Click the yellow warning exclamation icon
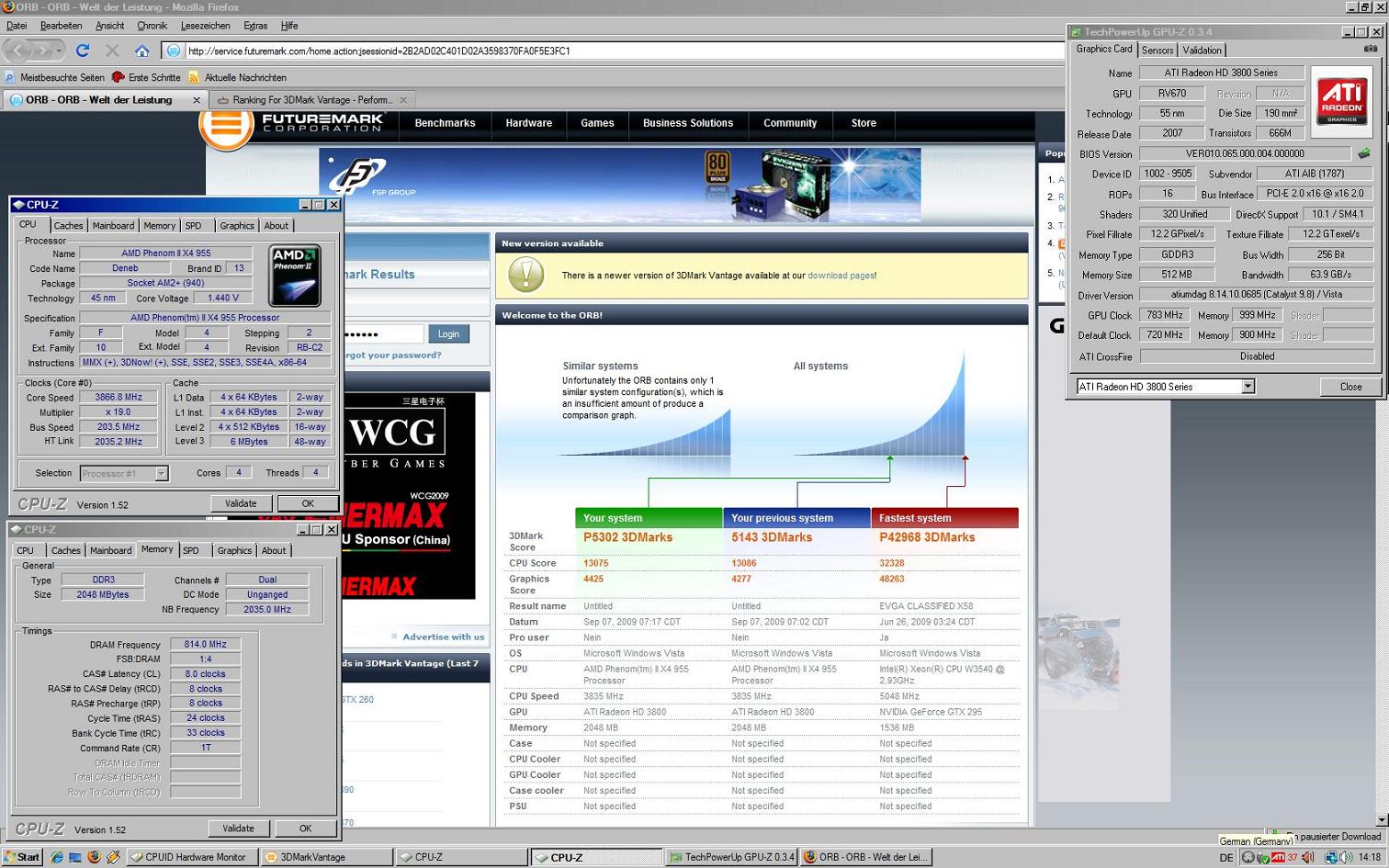Screen dimensions: 1389x868 526,275
